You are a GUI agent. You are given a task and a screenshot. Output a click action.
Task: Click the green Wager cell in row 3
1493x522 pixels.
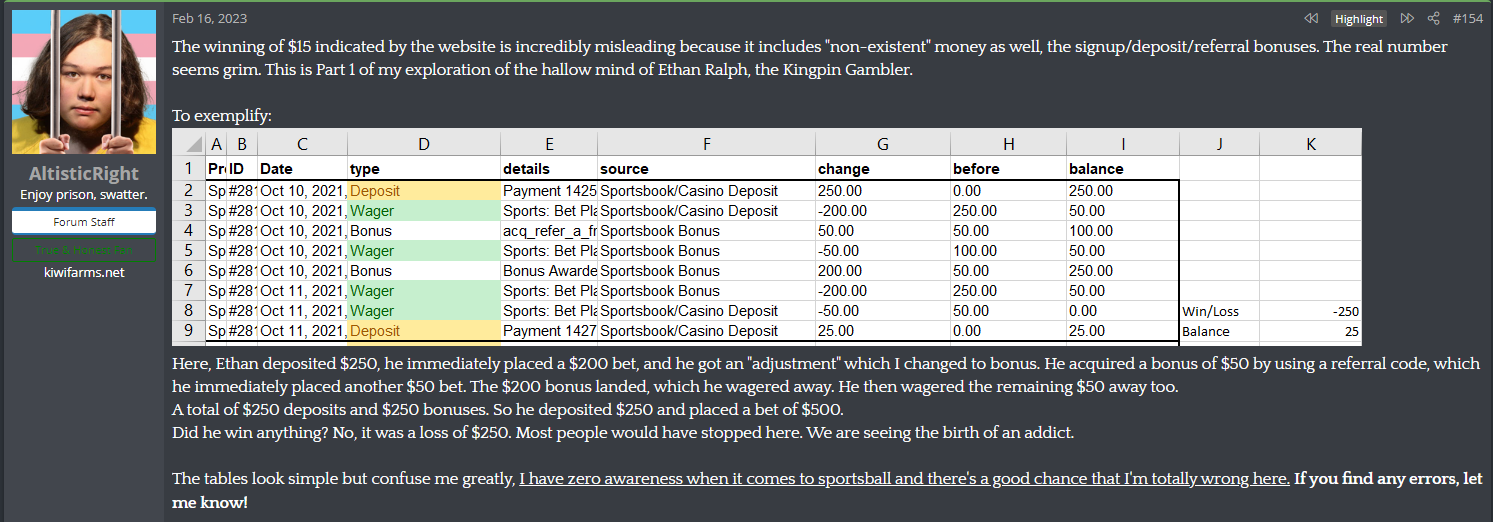coord(423,211)
